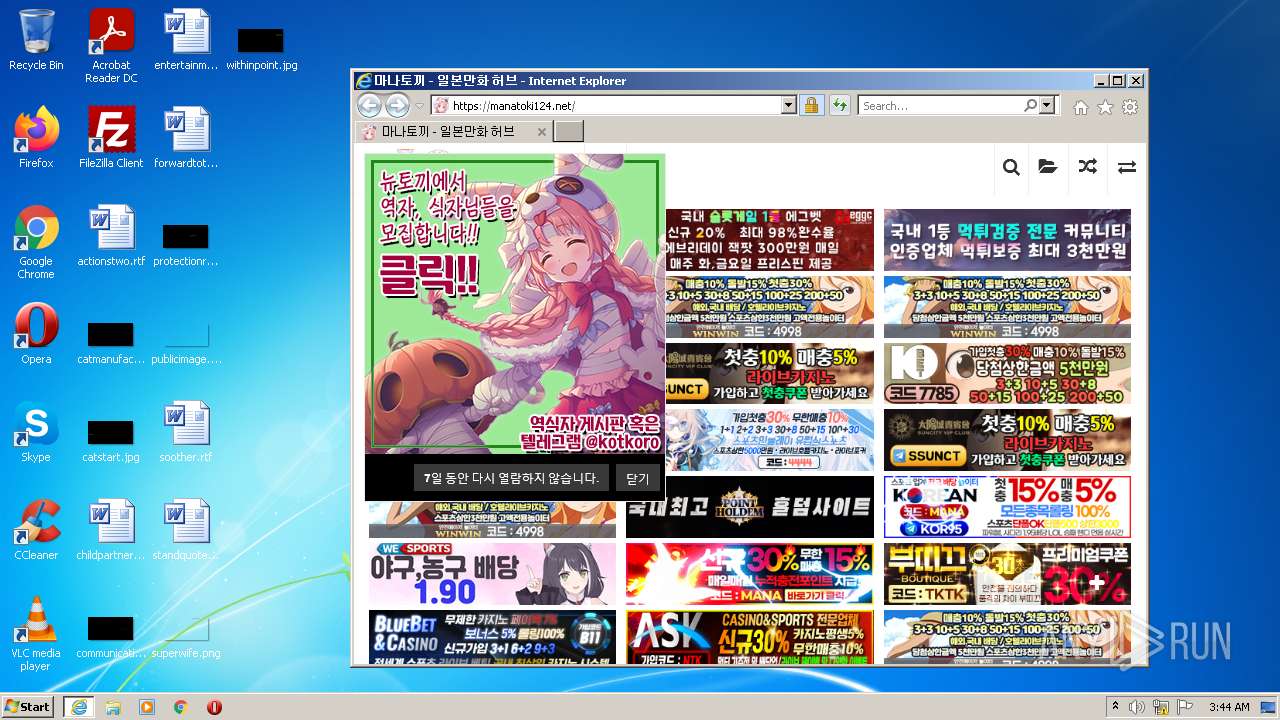1280x720 pixels.
Task: Click the site swap arrows icon
Action: pyautogui.click(x=1126, y=167)
